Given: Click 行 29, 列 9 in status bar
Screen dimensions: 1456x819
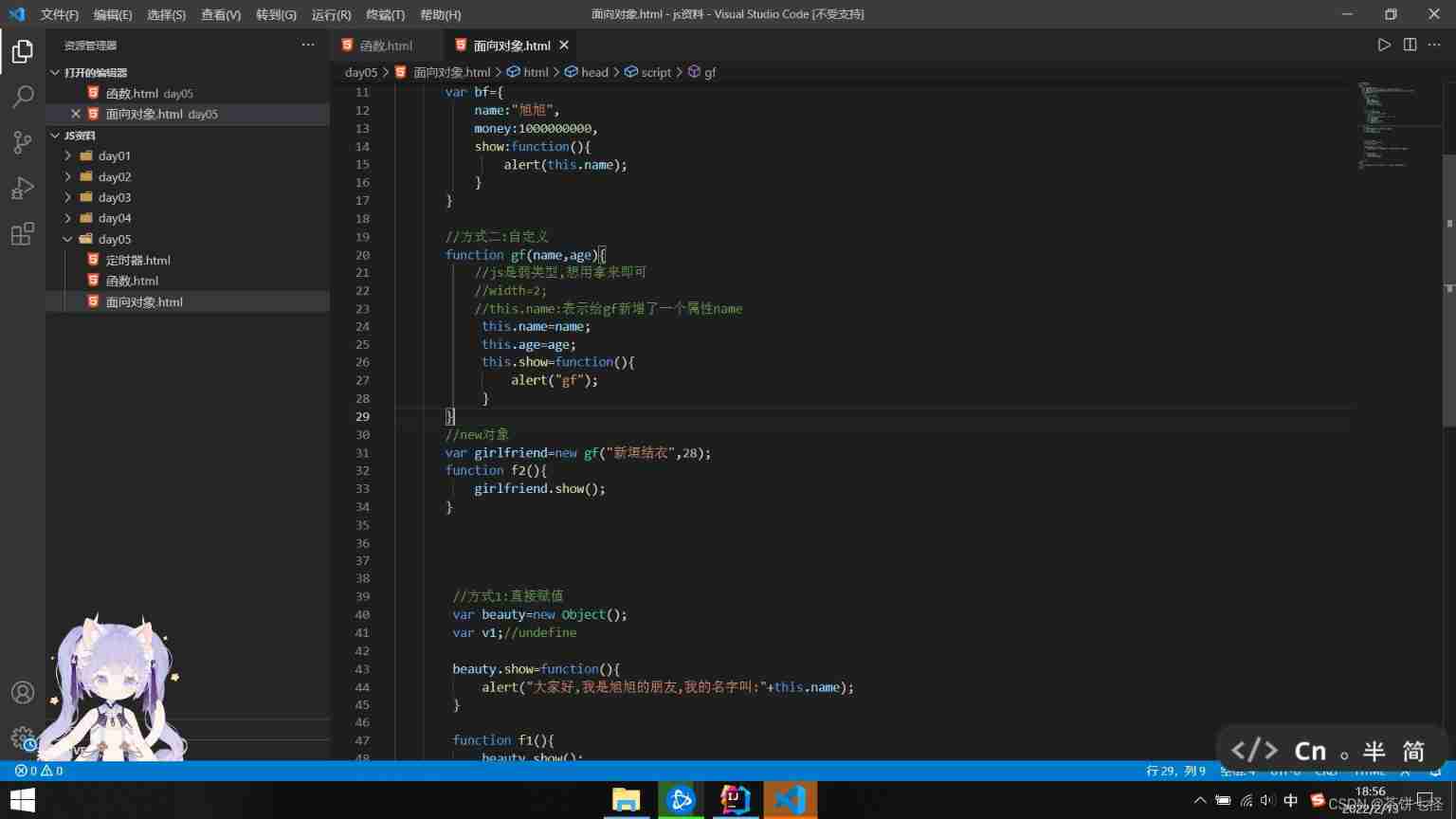Looking at the screenshot, I should coord(1175,771).
